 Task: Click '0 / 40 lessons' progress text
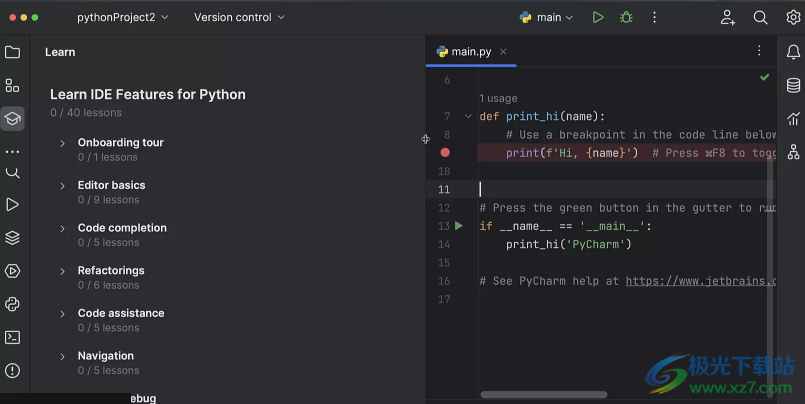pyautogui.click(x=86, y=112)
